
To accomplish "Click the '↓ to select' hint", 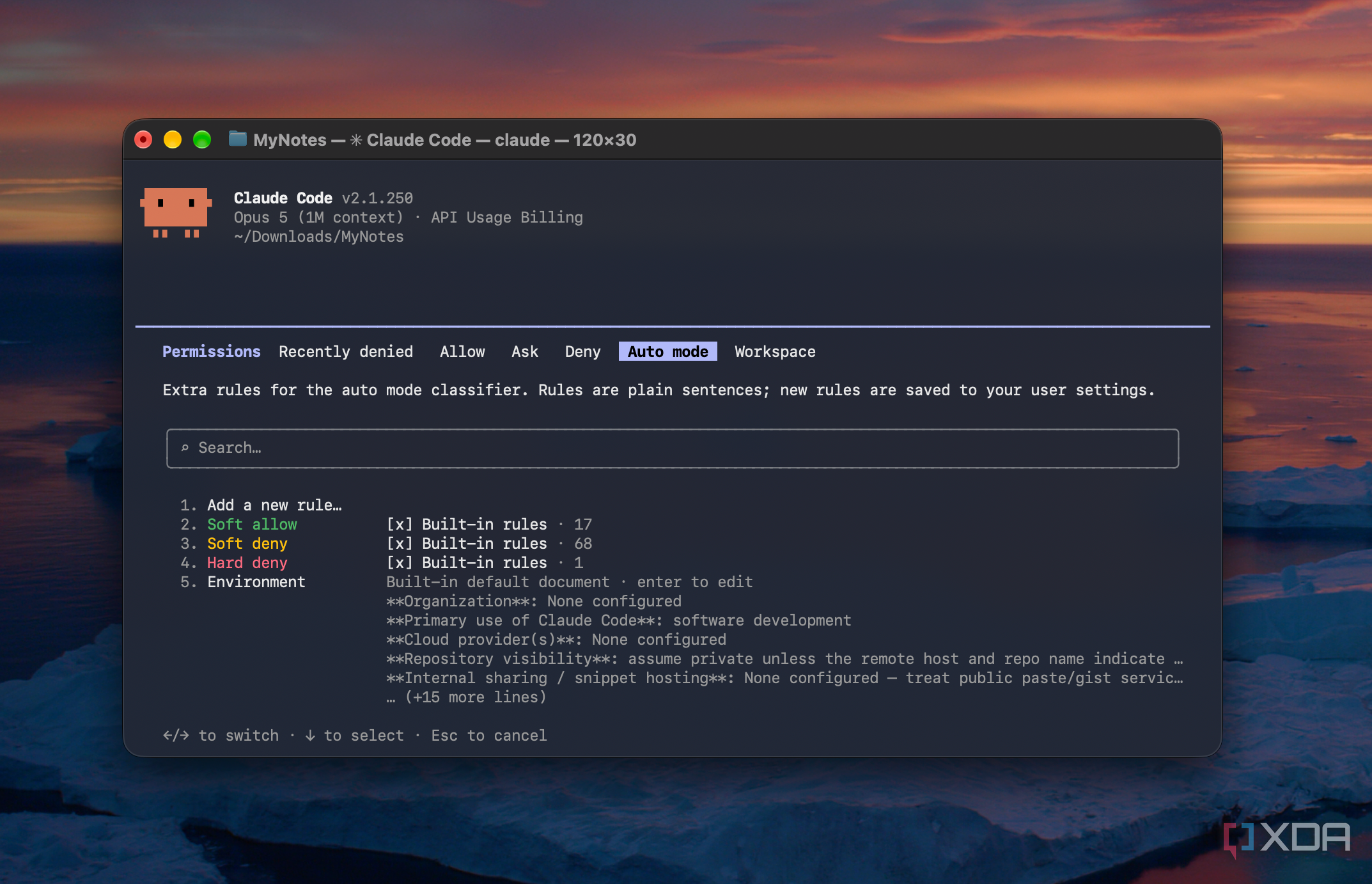I will (354, 736).
